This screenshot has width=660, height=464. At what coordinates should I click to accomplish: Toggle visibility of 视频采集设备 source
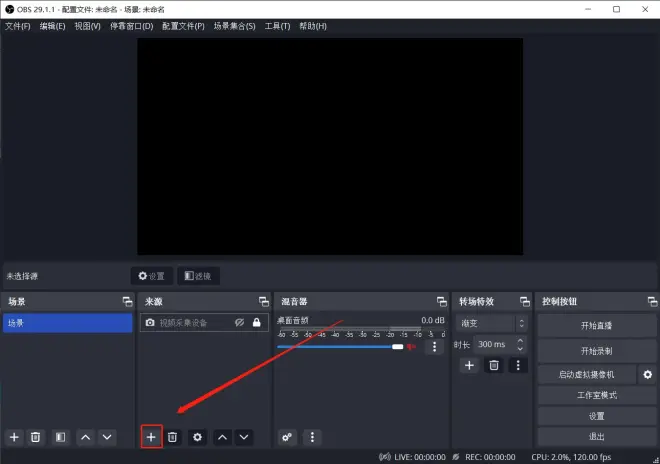pyautogui.click(x=239, y=323)
